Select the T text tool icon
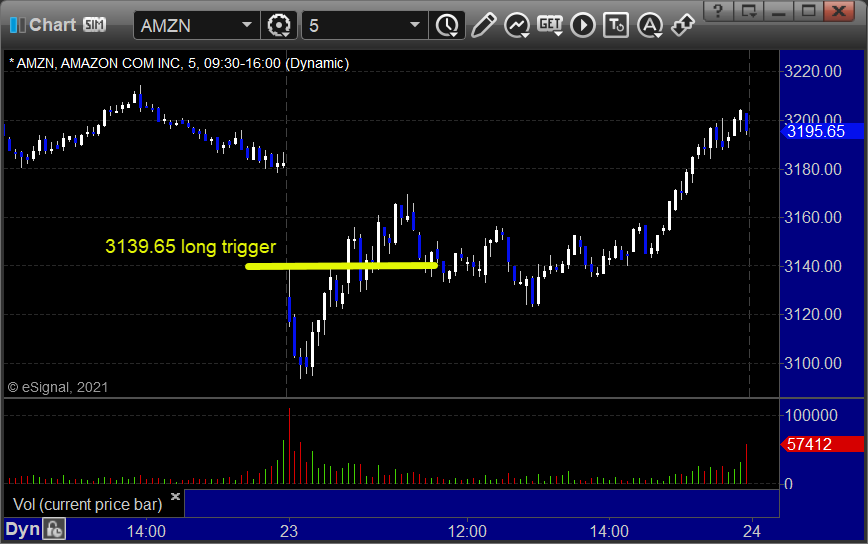This screenshot has width=868, height=544. click(x=616, y=25)
